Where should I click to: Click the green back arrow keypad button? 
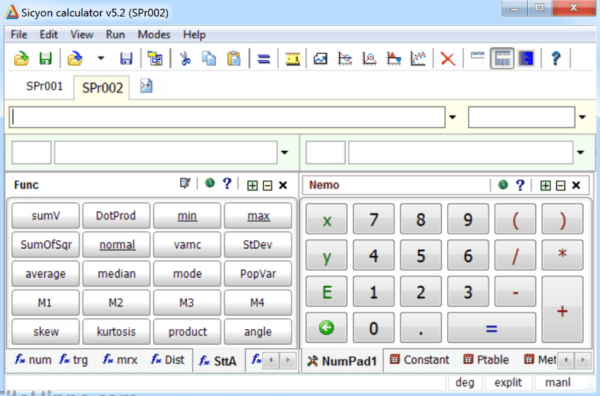(x=326, y=328)
